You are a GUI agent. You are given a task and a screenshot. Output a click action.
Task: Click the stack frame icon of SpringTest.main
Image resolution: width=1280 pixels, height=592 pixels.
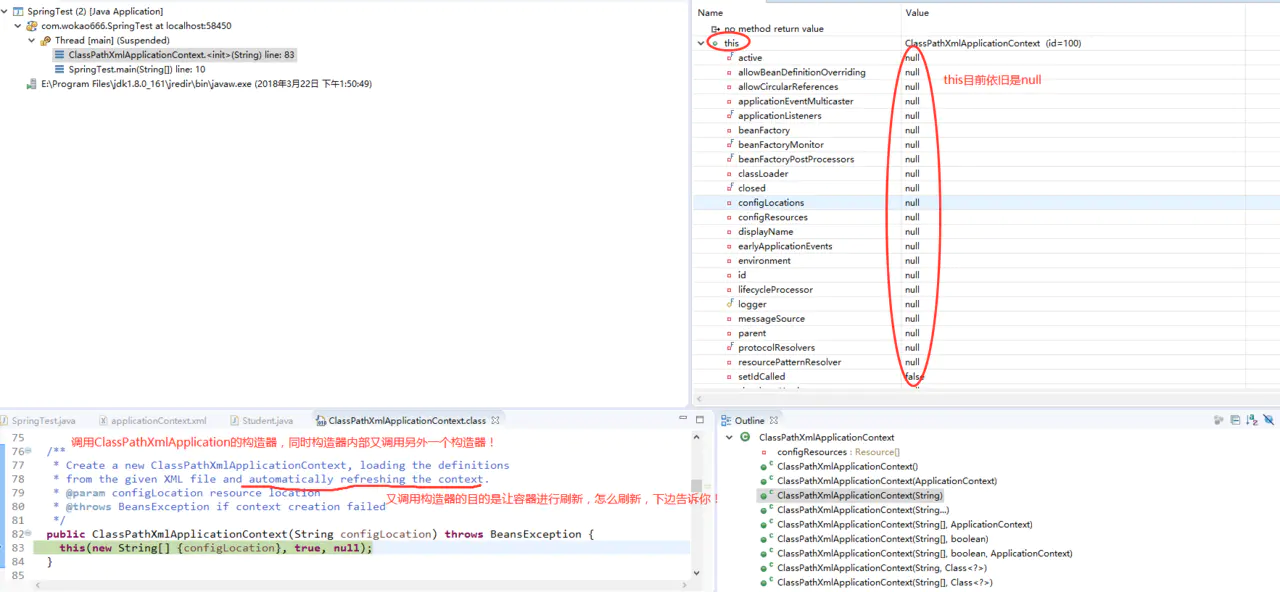pyautogui.click(x=59, y=70)
